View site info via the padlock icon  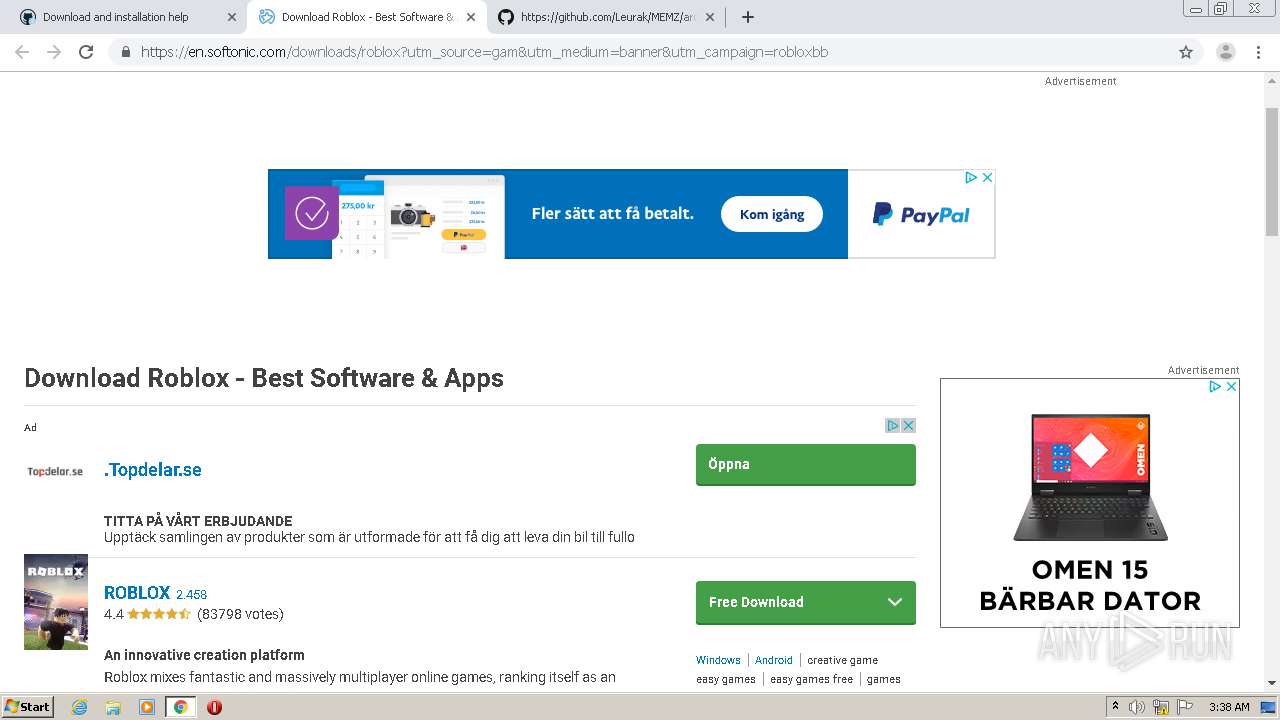click(125, 52)
